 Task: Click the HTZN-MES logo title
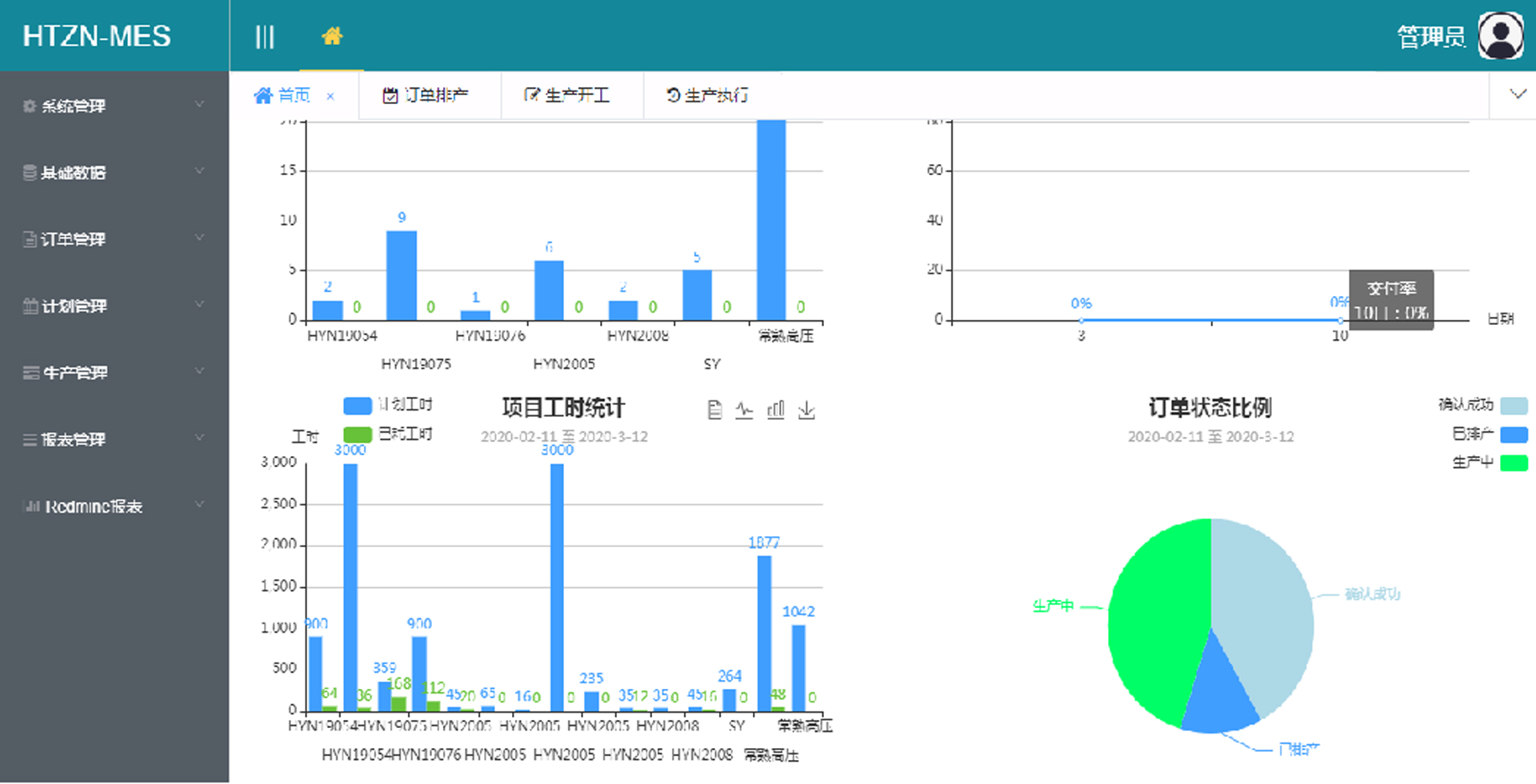(x=97, y=36)
